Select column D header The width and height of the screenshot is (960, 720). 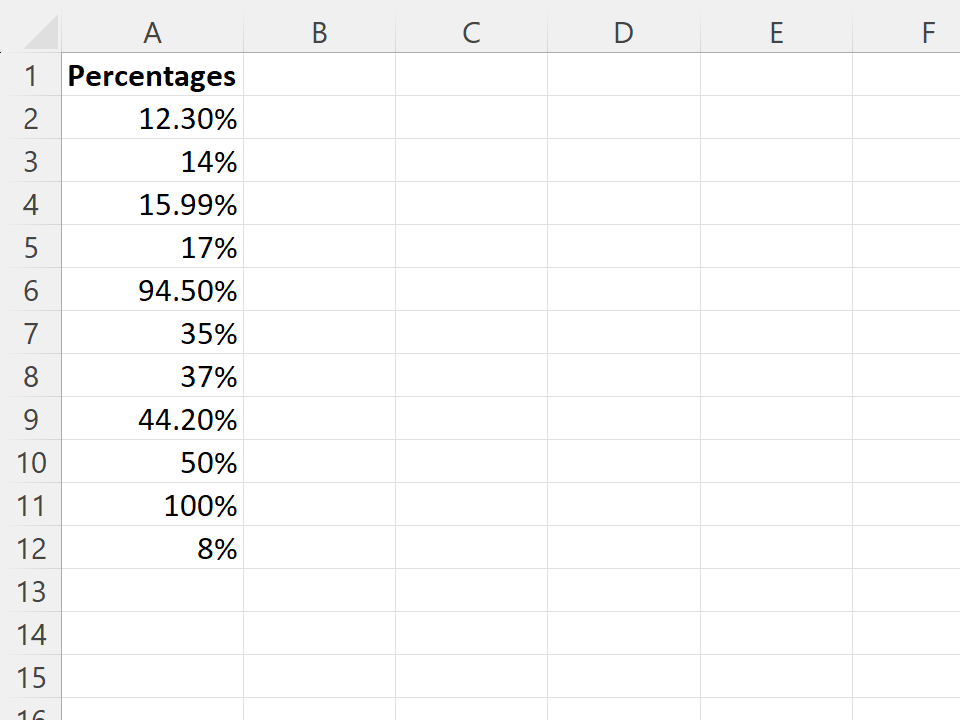(x=623, y=32)
